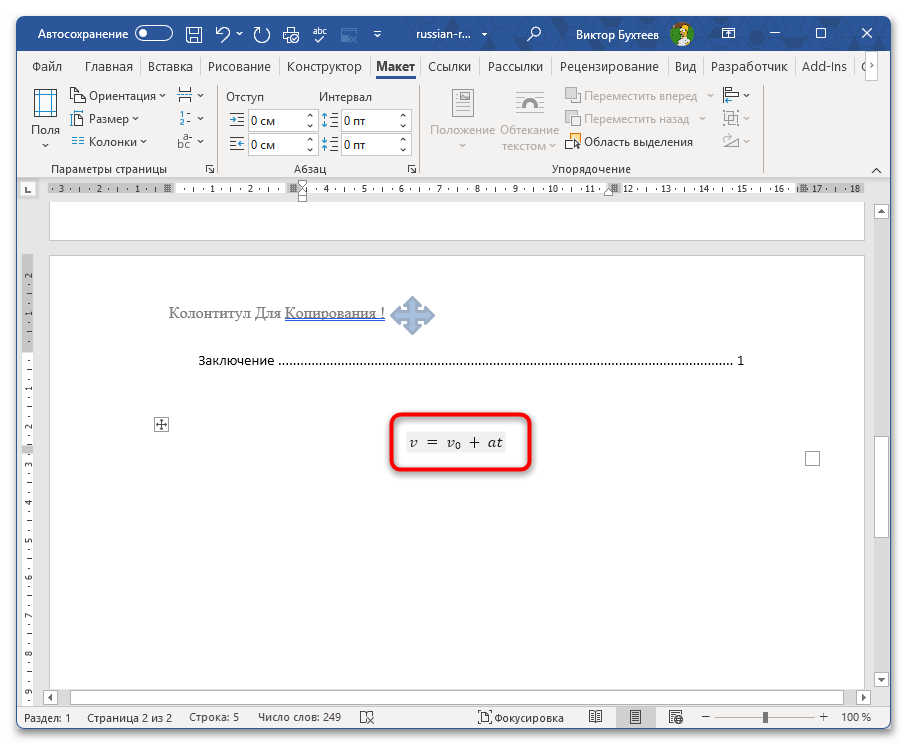Click account name Виктор Бухтеев
The image size is (907, 745).
617,35
